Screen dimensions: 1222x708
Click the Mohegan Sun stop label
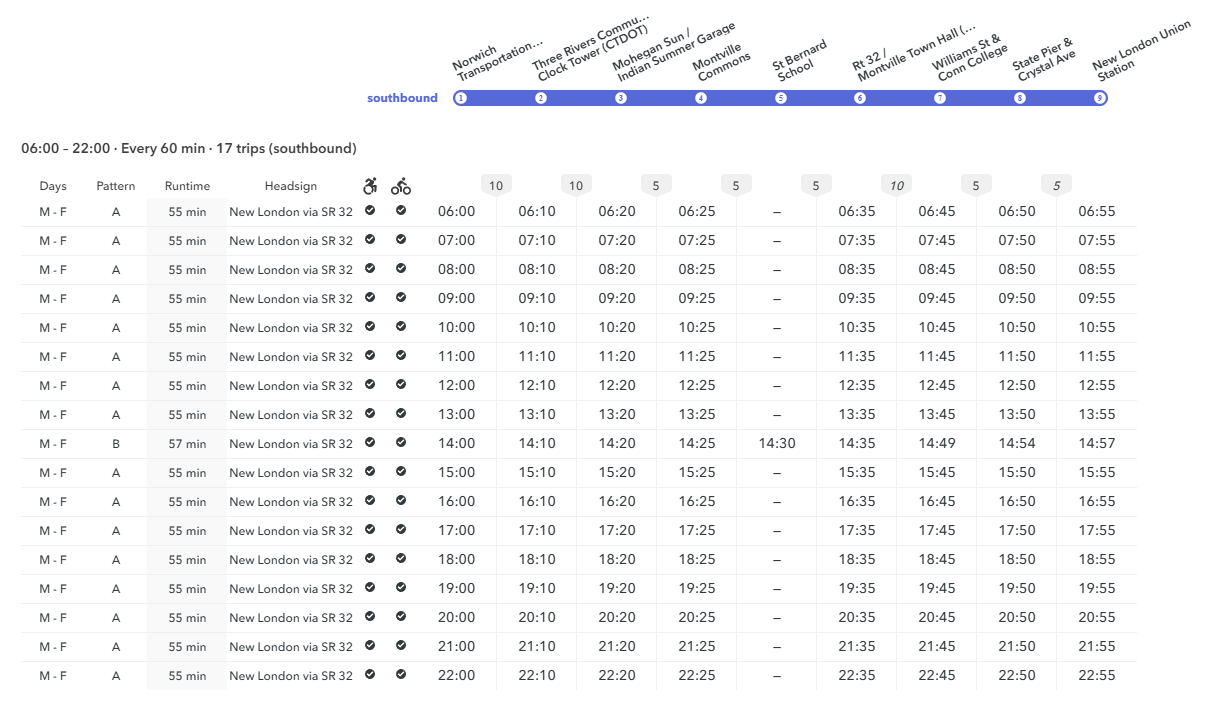point(674,54)
